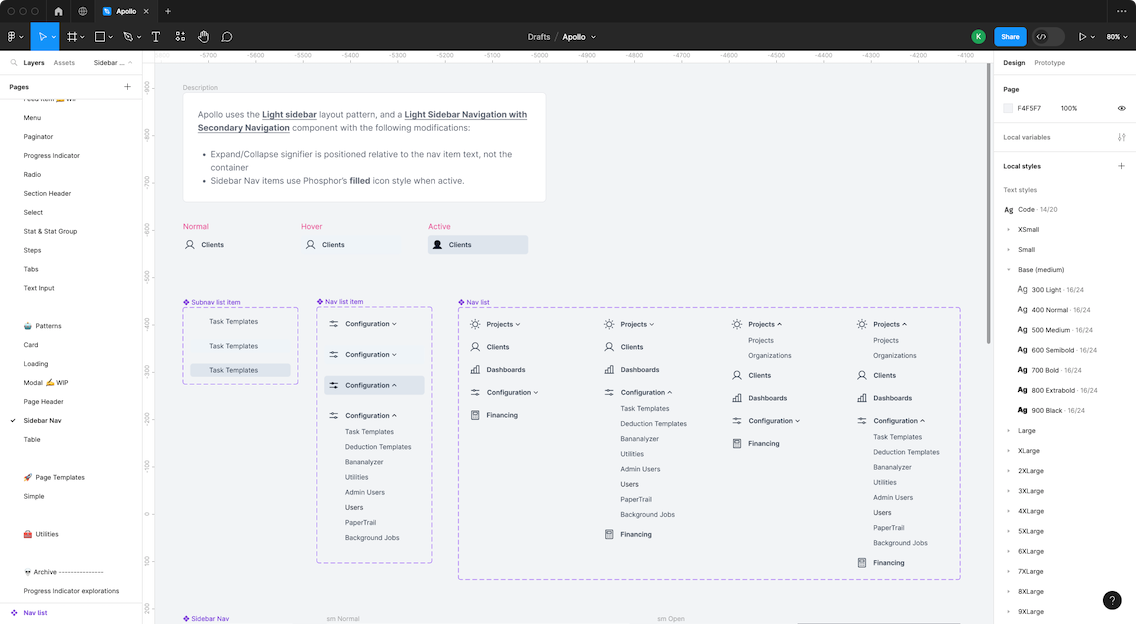Switch to the Prototype tab
This screenshot has height=624, width=1136.
(x=1049, y=63)
